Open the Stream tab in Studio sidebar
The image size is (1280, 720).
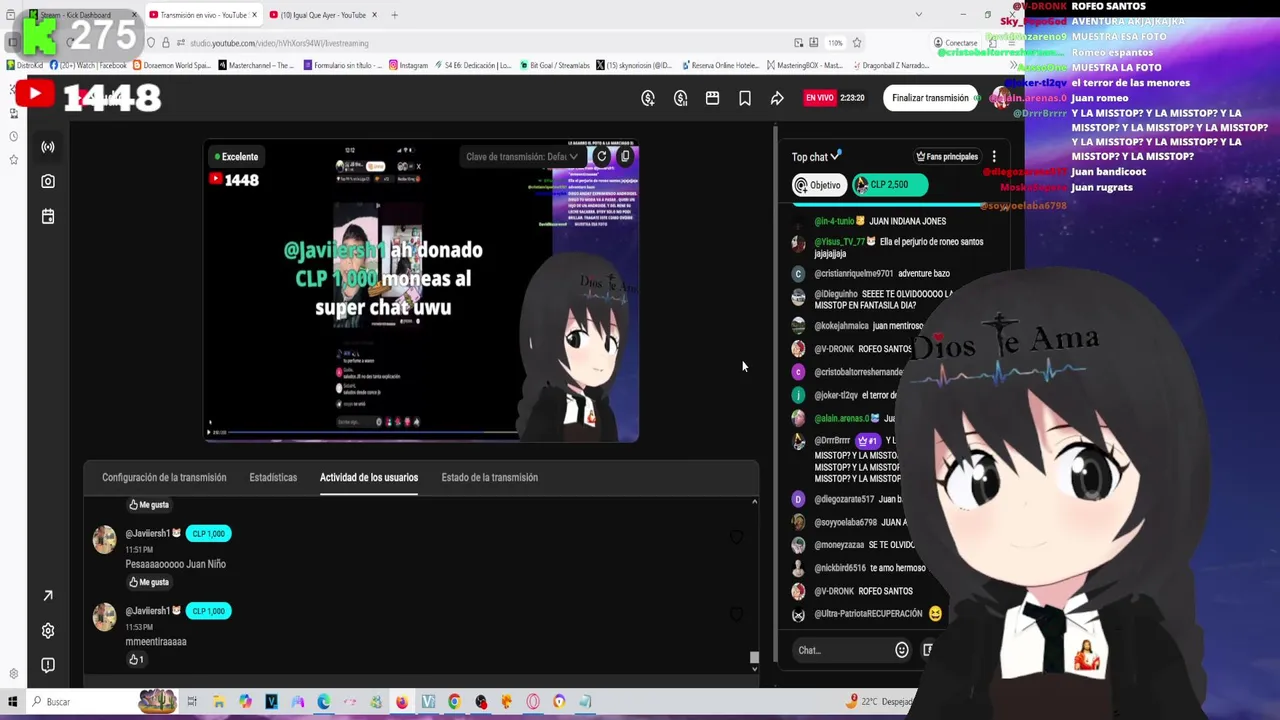[48, 147]
